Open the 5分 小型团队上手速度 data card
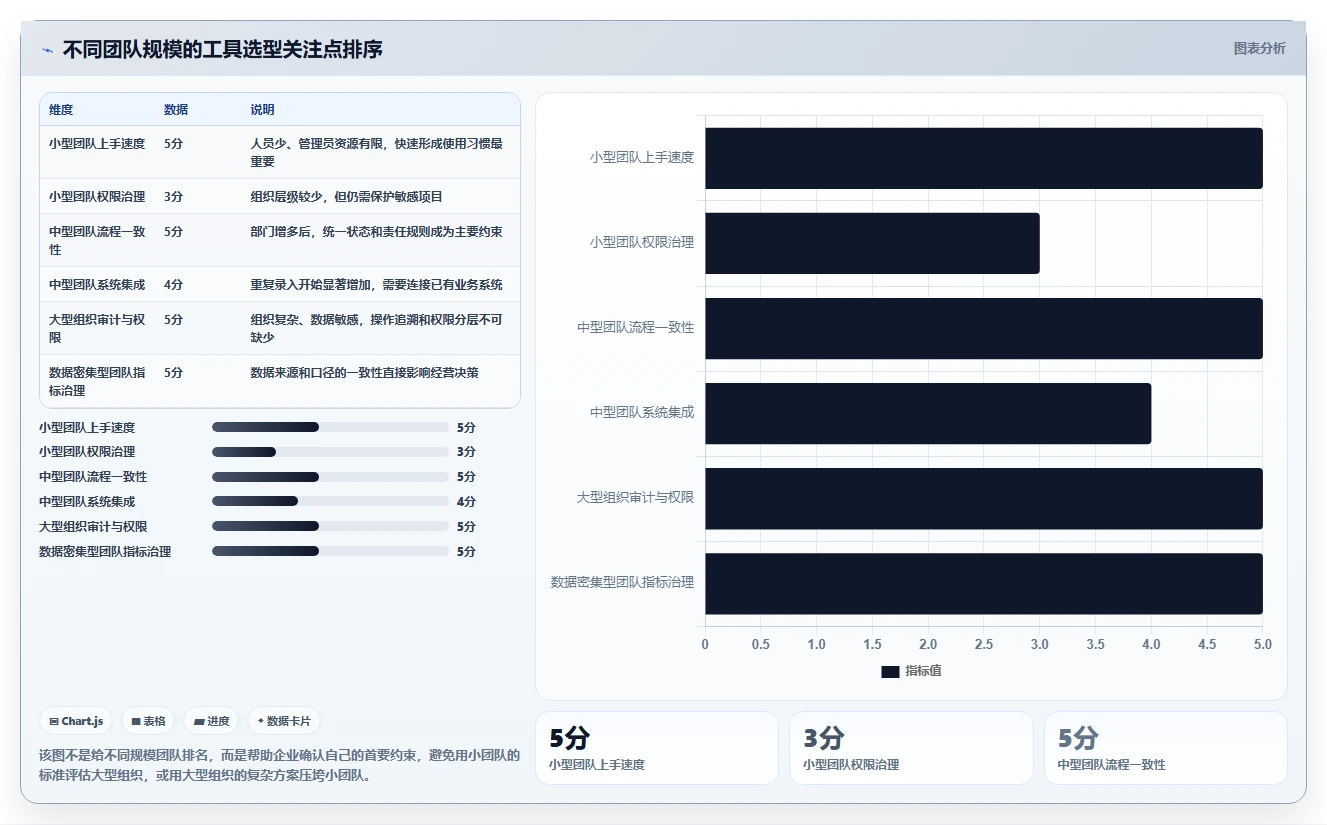Image resolution: width=1327 pixels, height=825 pixels. pyautogui.click(x=657, y=748)
